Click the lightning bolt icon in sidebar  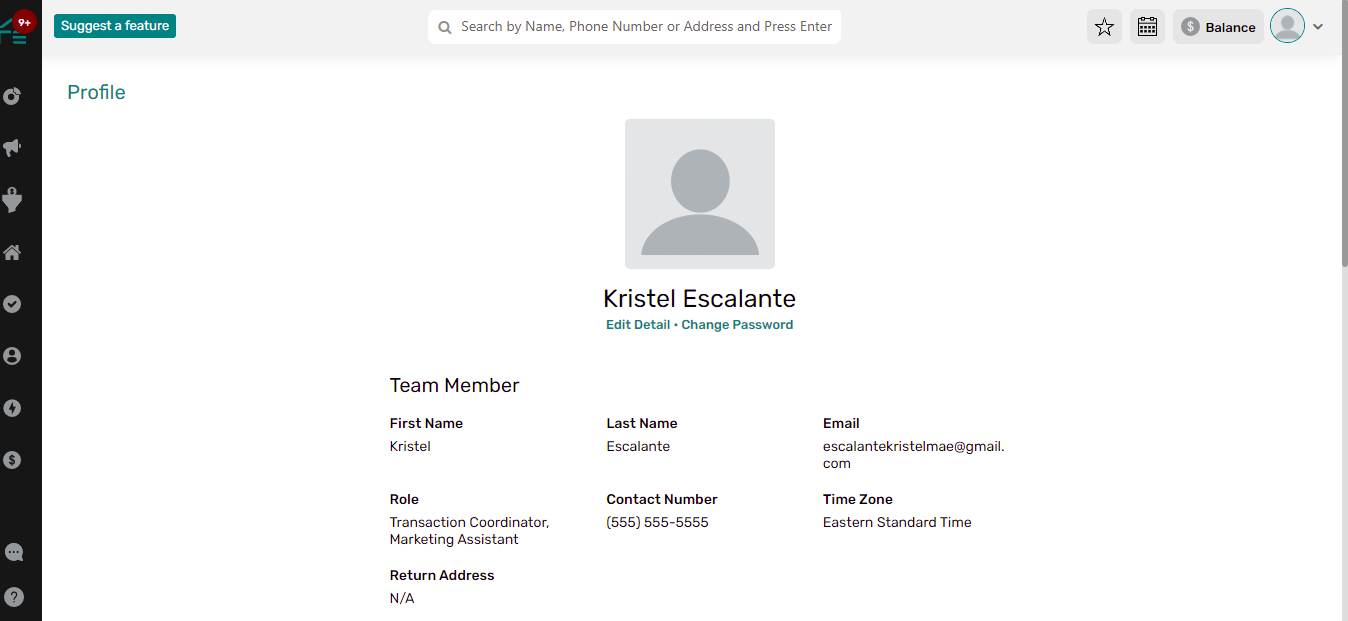coord(12,408)
